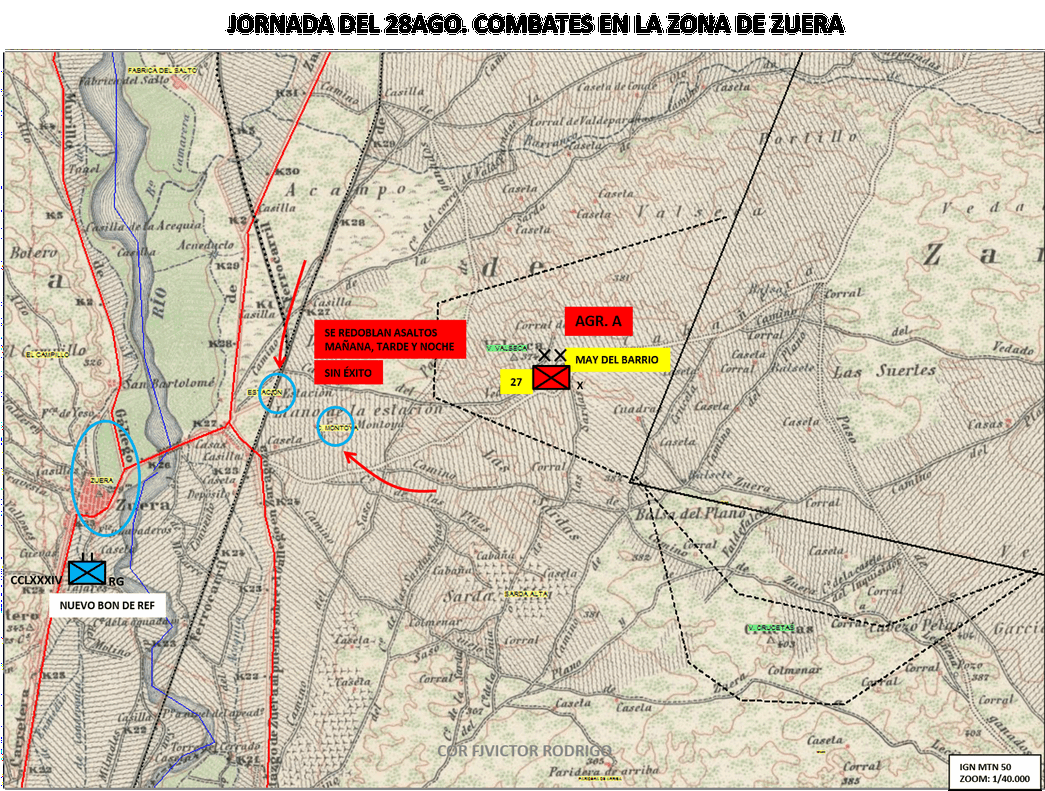Click the IGN MTN 50 zoom legend box
Screen dimensions: 1045x791
(x=994, y=773)
